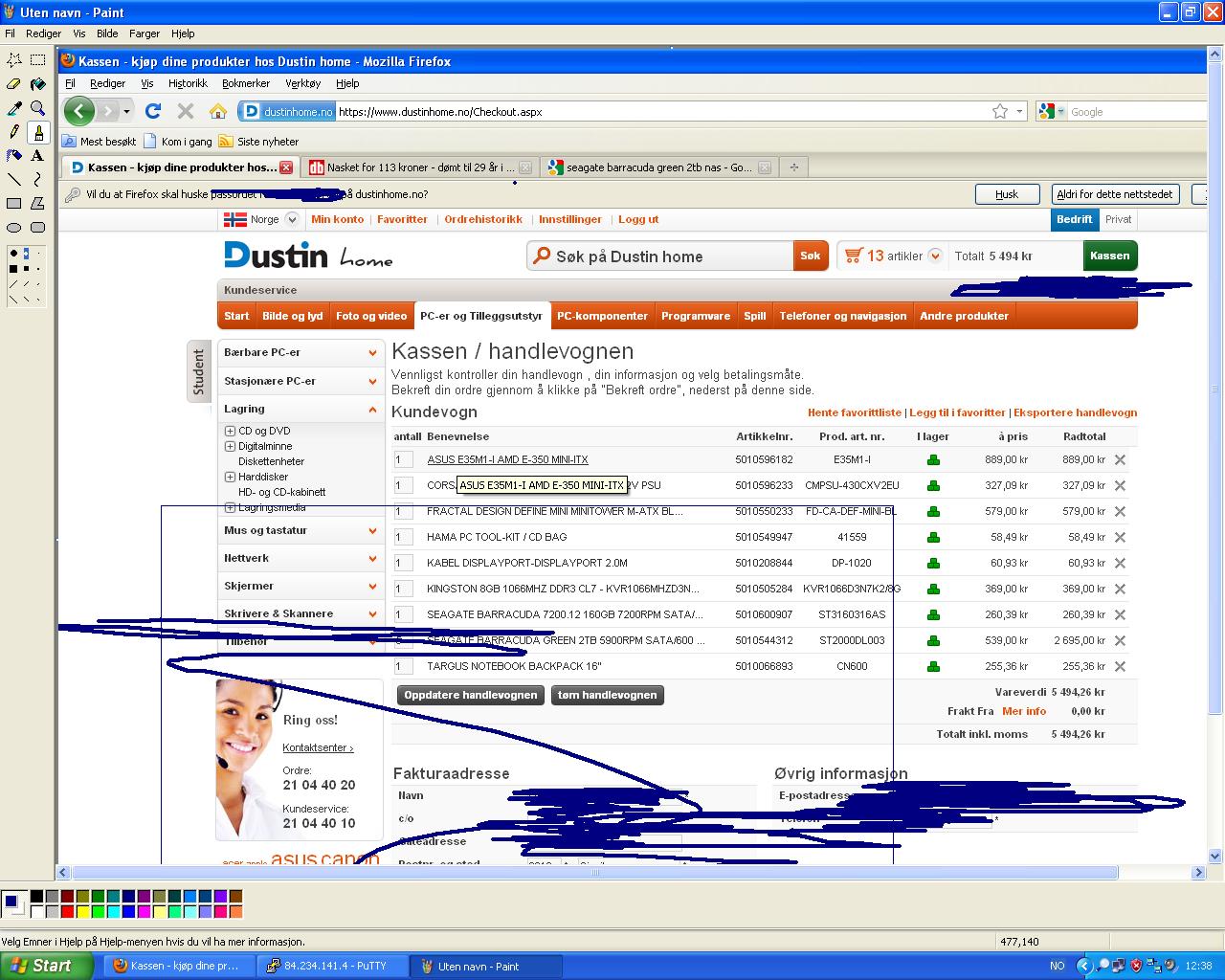Screen dimensions: 1225x980
Task: Expand the Stasjonære PC-er sidebar category
Action: pos(301,381)
